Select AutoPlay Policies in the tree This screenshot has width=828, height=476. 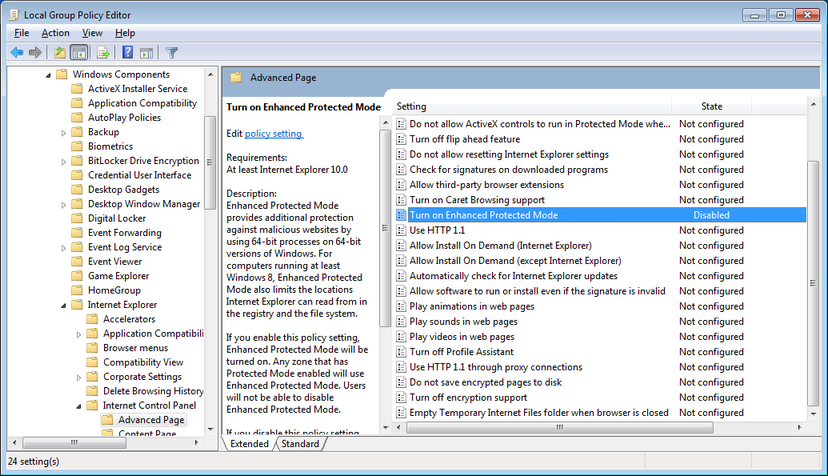(124, 117)
